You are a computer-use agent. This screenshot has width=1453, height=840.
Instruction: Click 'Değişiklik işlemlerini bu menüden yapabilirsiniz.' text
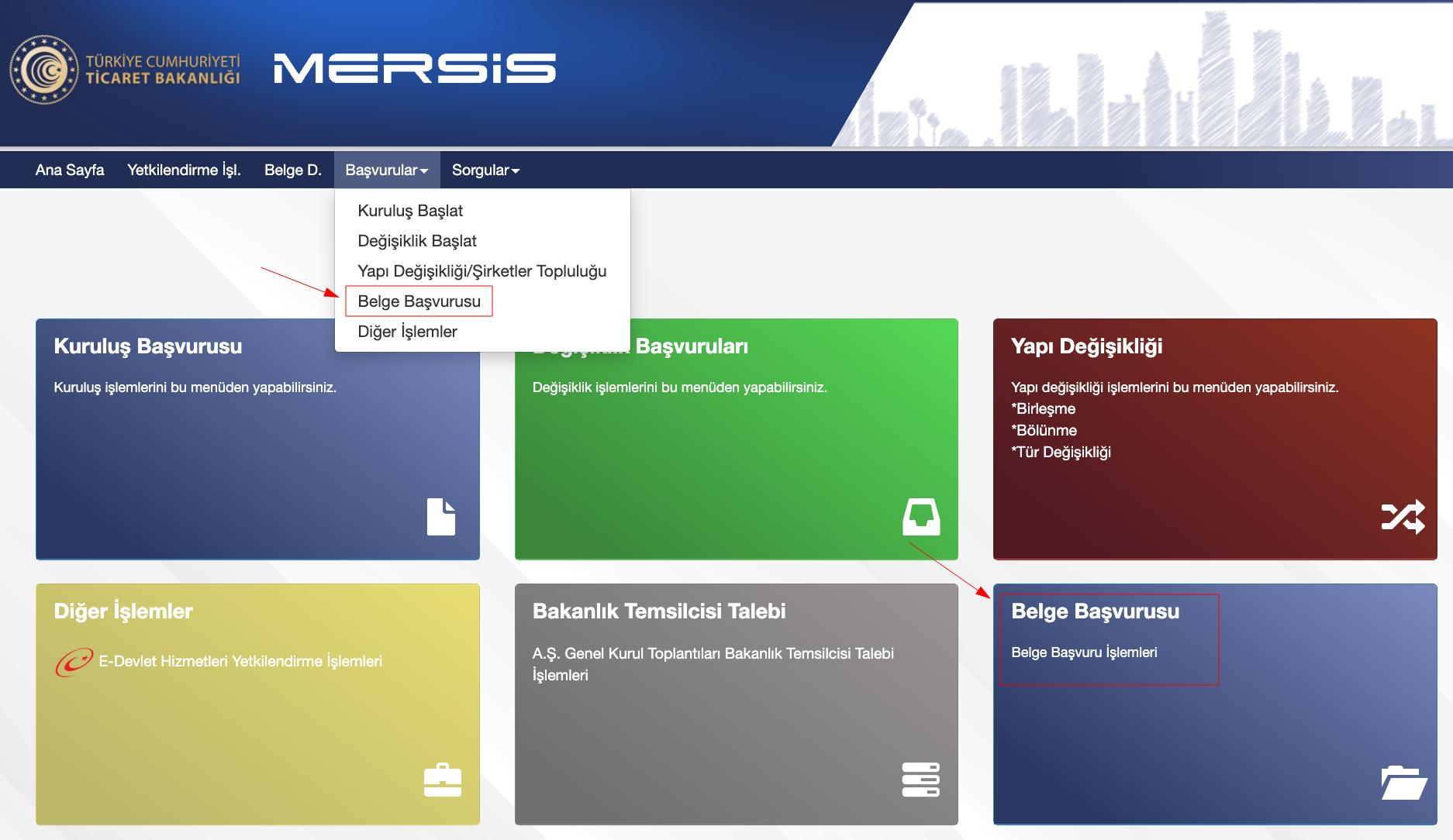coord(680,387)
